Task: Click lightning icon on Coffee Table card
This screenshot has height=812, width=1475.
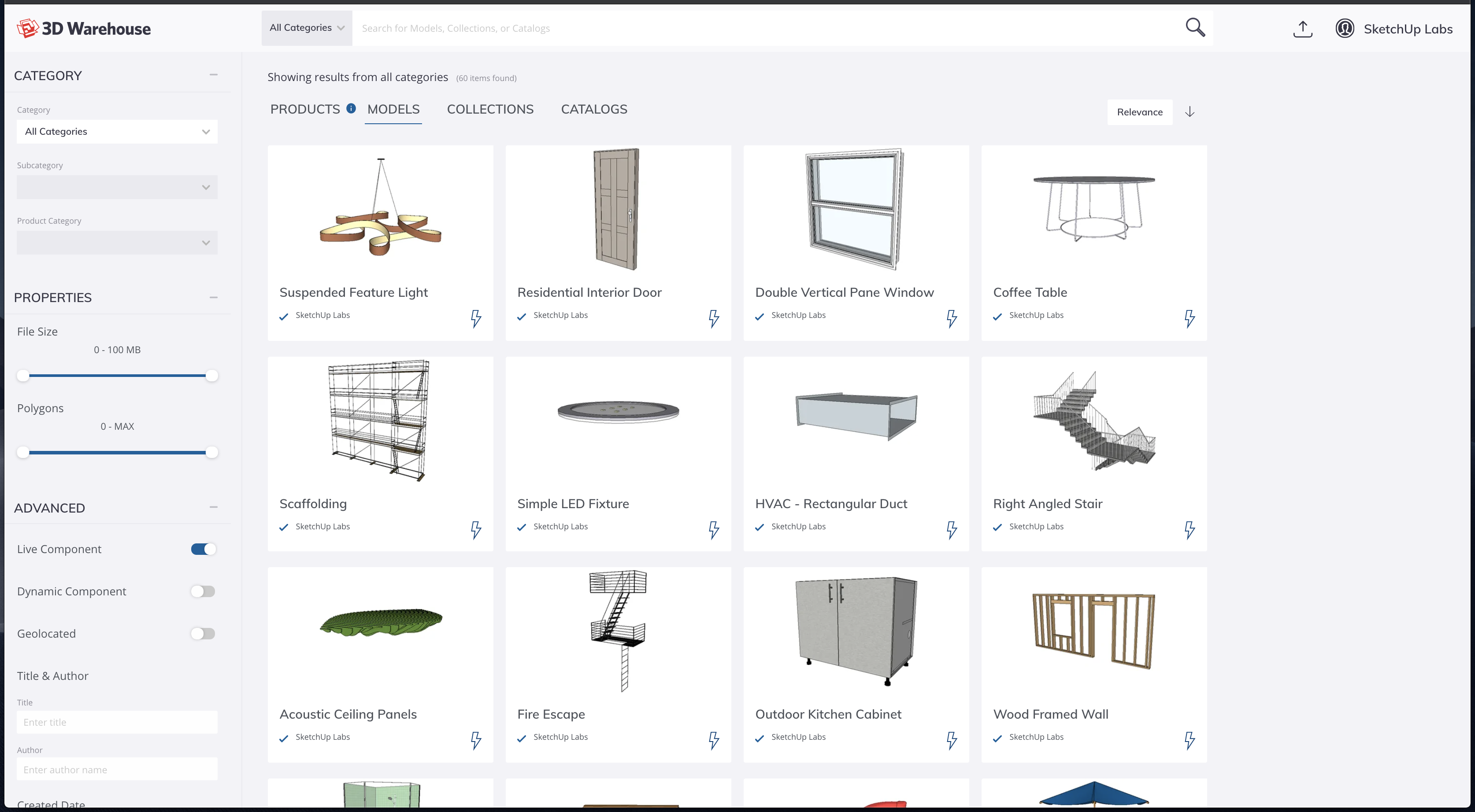Action: coord(1189,319)
